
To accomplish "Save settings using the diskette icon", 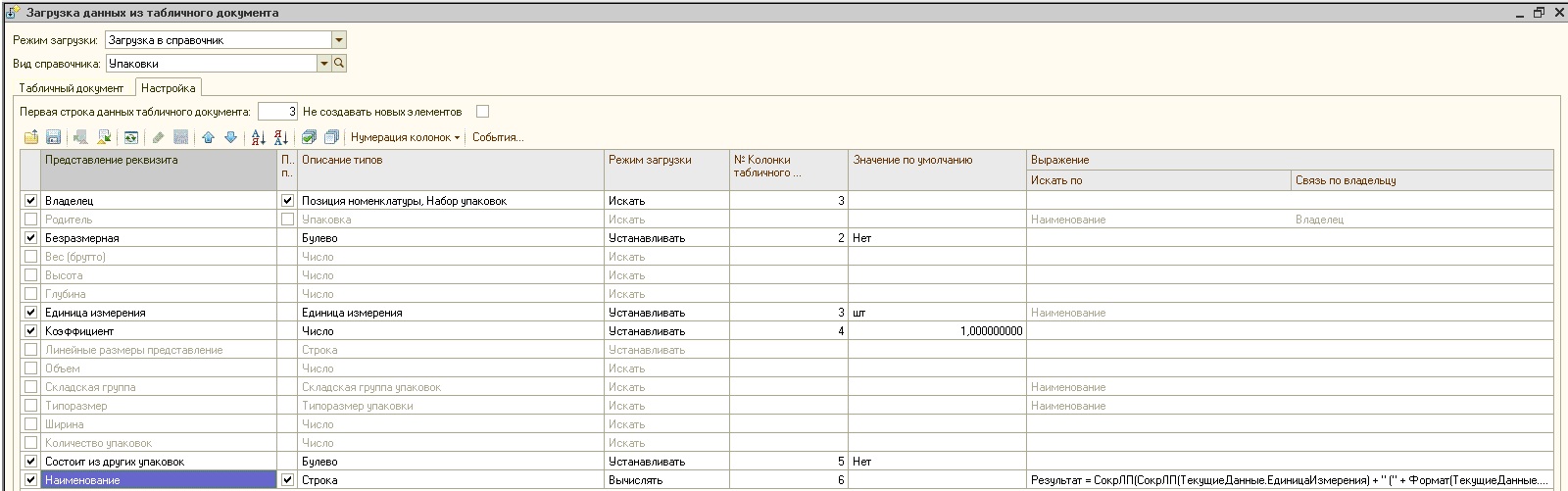I will [x=54, y=137].
